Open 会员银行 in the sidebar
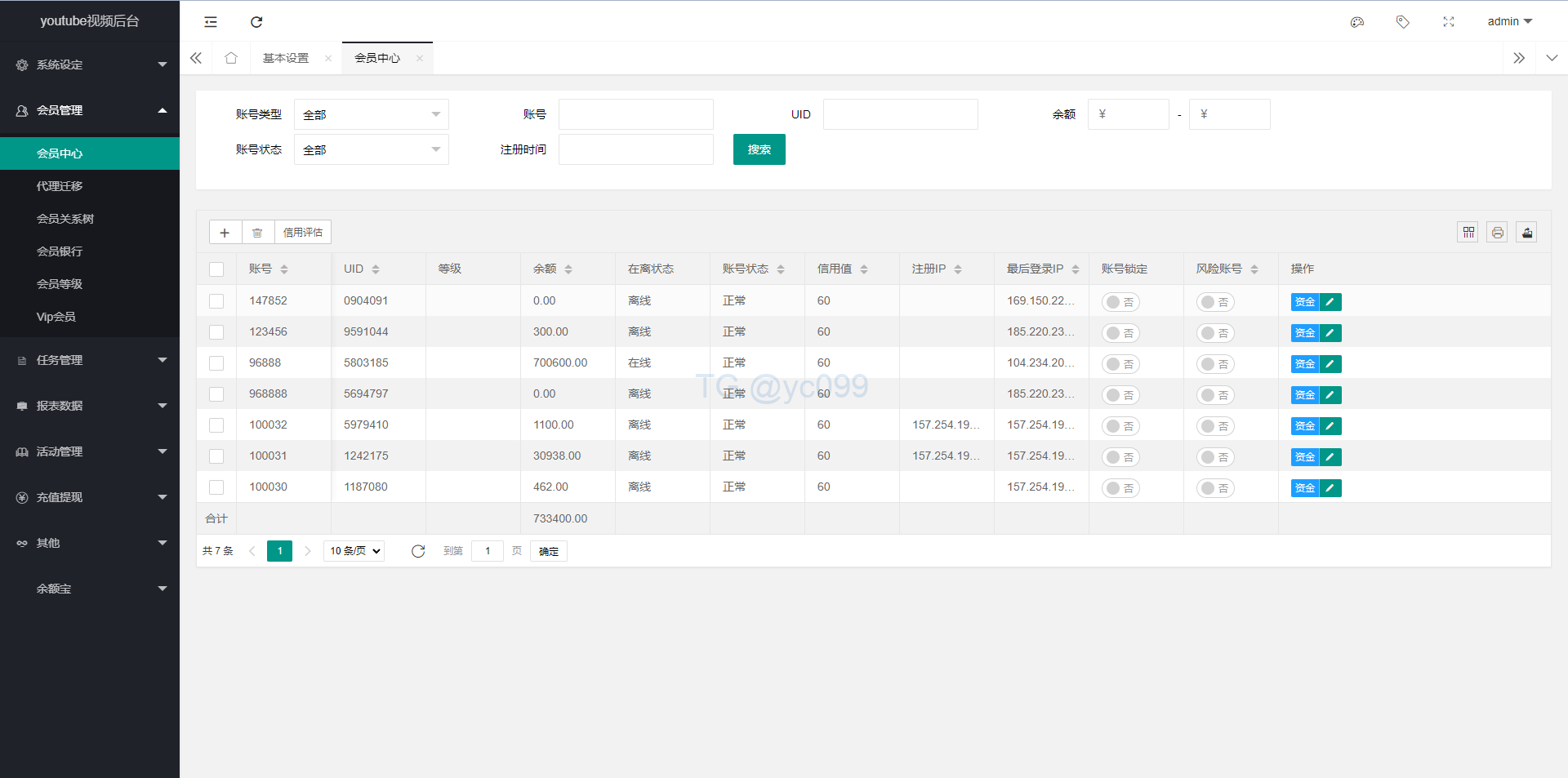The height and width of the screenshot is (778, 1568). [x=60, y=251]
